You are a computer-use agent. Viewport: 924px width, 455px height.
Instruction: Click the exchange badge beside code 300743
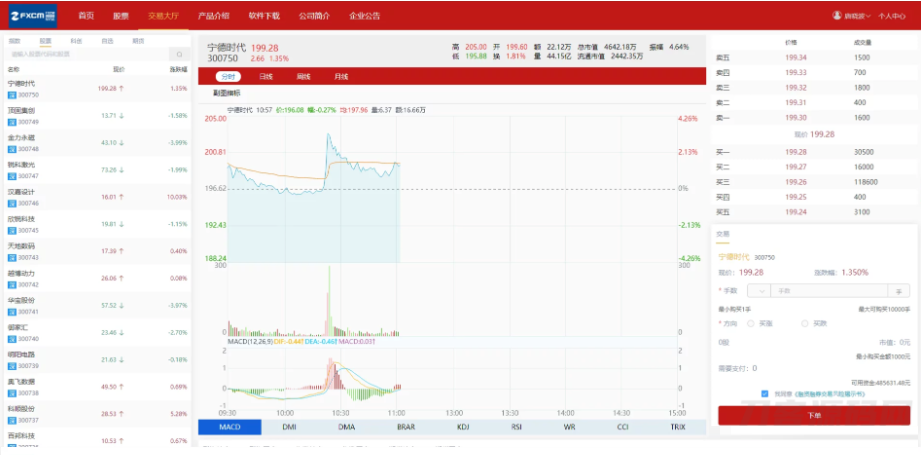pyautogui.click(x=12, y=258)
